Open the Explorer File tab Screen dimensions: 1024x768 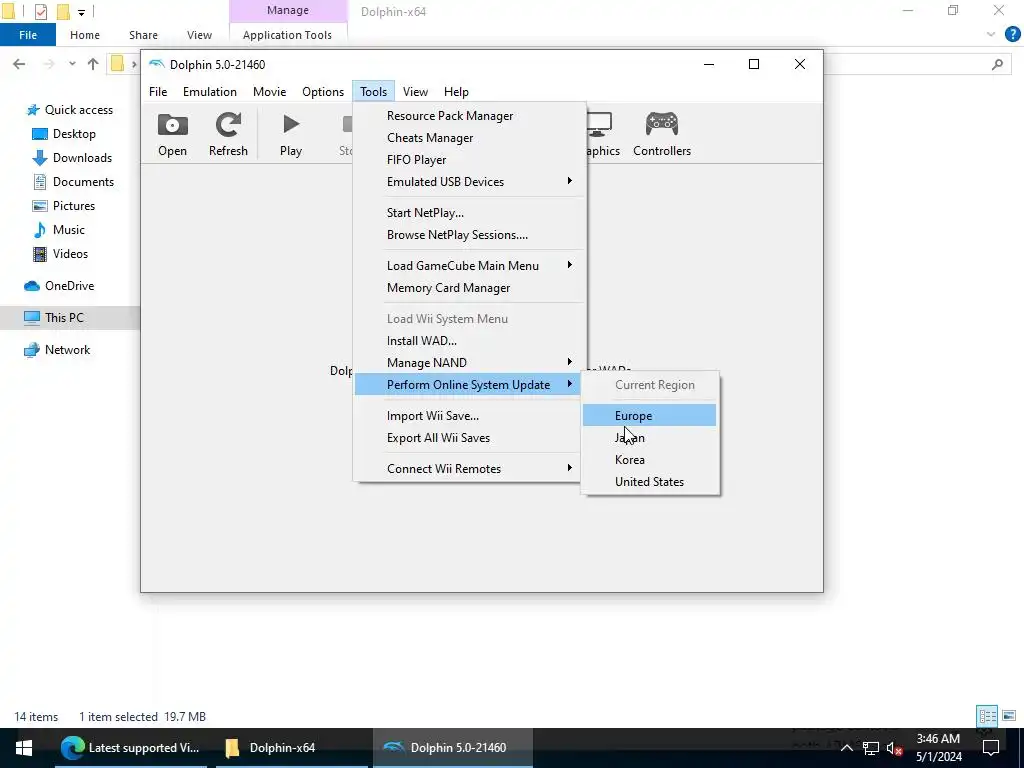(27, 35)
